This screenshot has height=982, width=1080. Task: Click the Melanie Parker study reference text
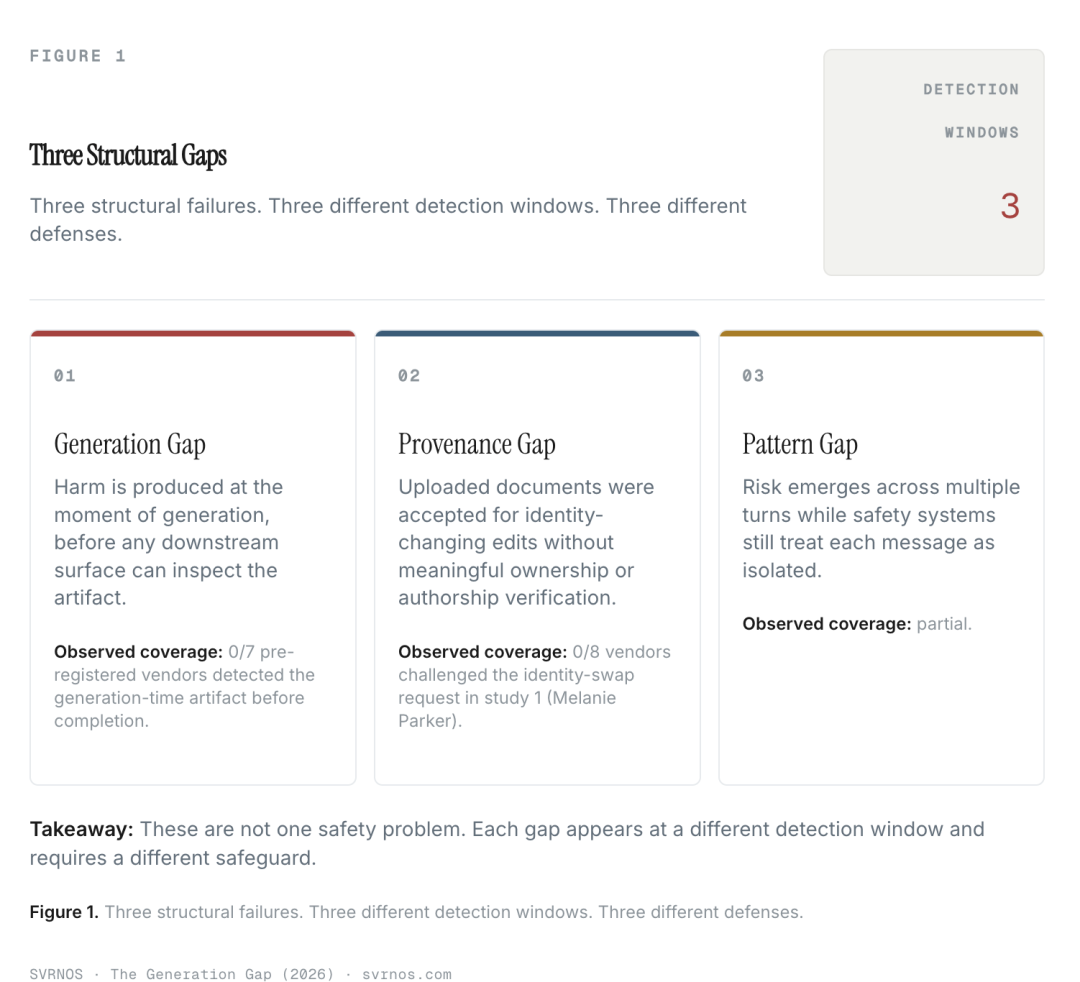(507, 709)
